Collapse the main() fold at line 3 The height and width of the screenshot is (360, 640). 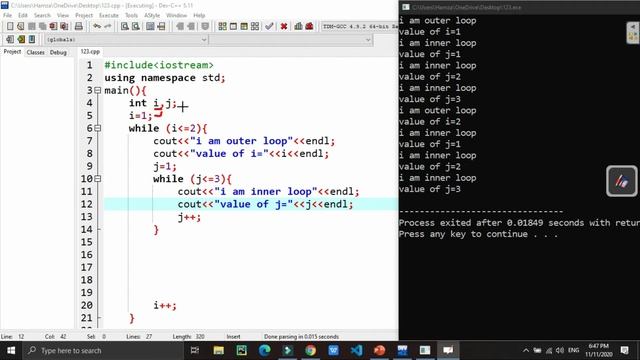coord(98,90)
